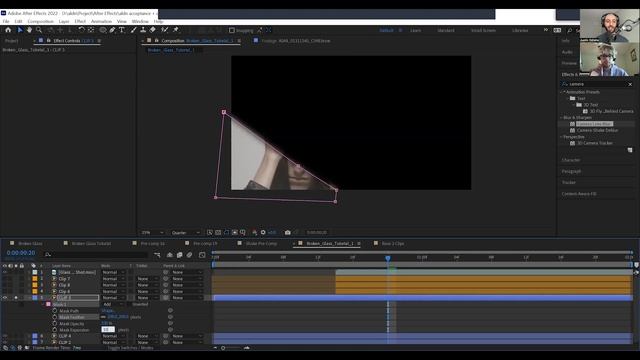
Task: Select the Selection arrow tool
Action: point(20,30)
